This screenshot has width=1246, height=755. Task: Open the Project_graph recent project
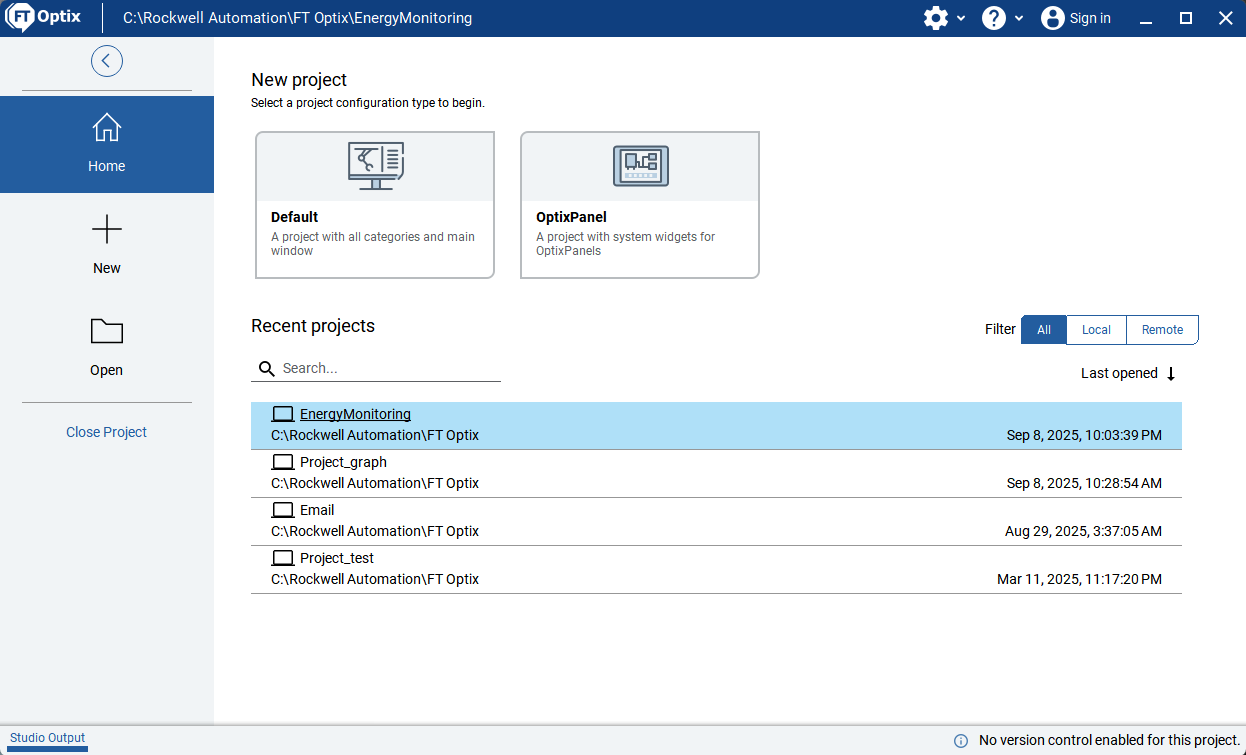pos(343,462)
